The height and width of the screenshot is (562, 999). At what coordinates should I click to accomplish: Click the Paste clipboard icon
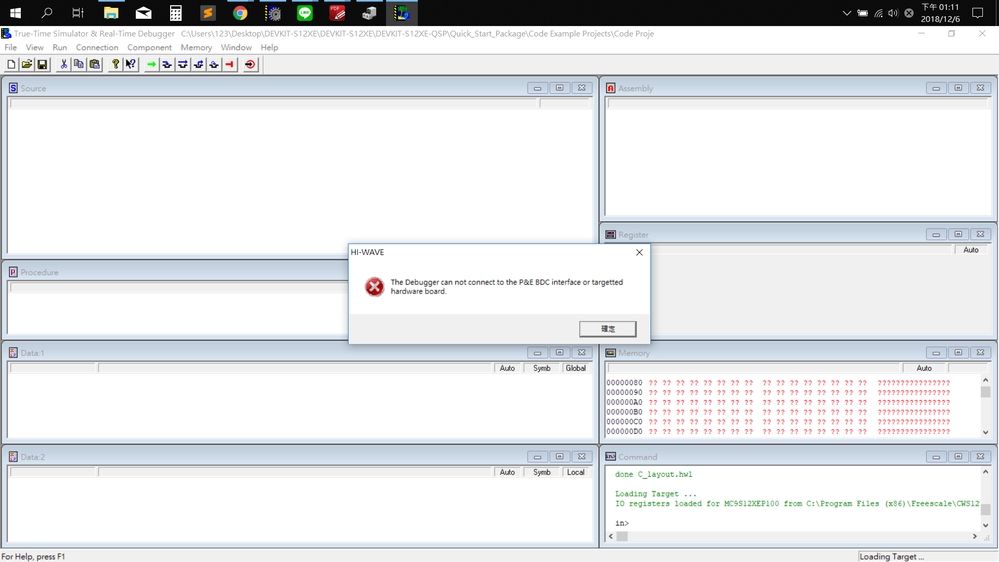[x=95, y=64]
